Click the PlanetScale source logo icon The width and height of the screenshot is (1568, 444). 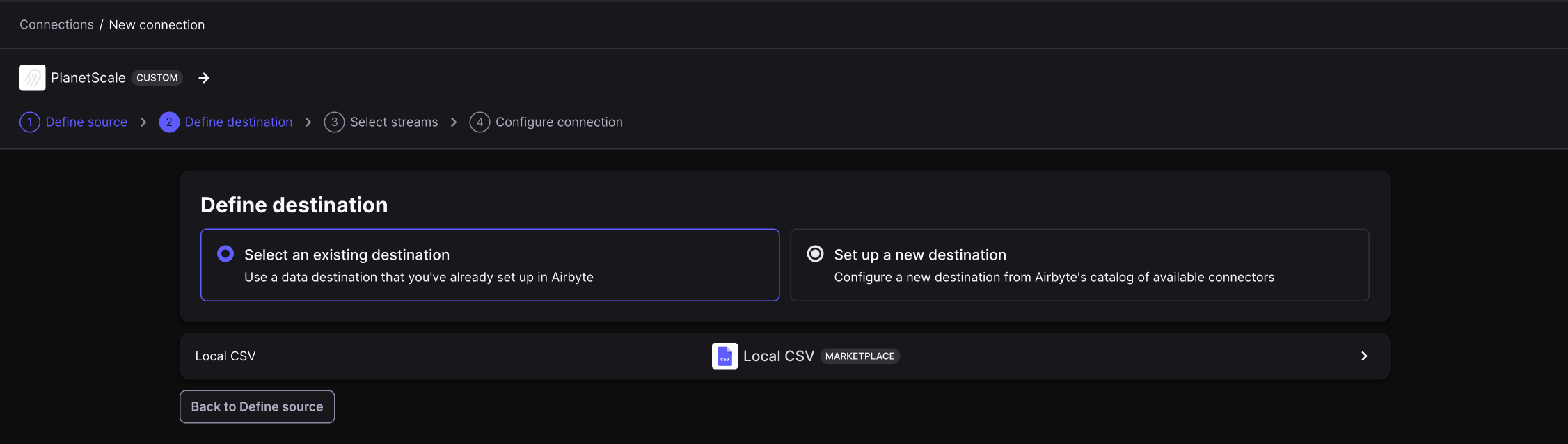pyautogui.click(x=32, y=78)
